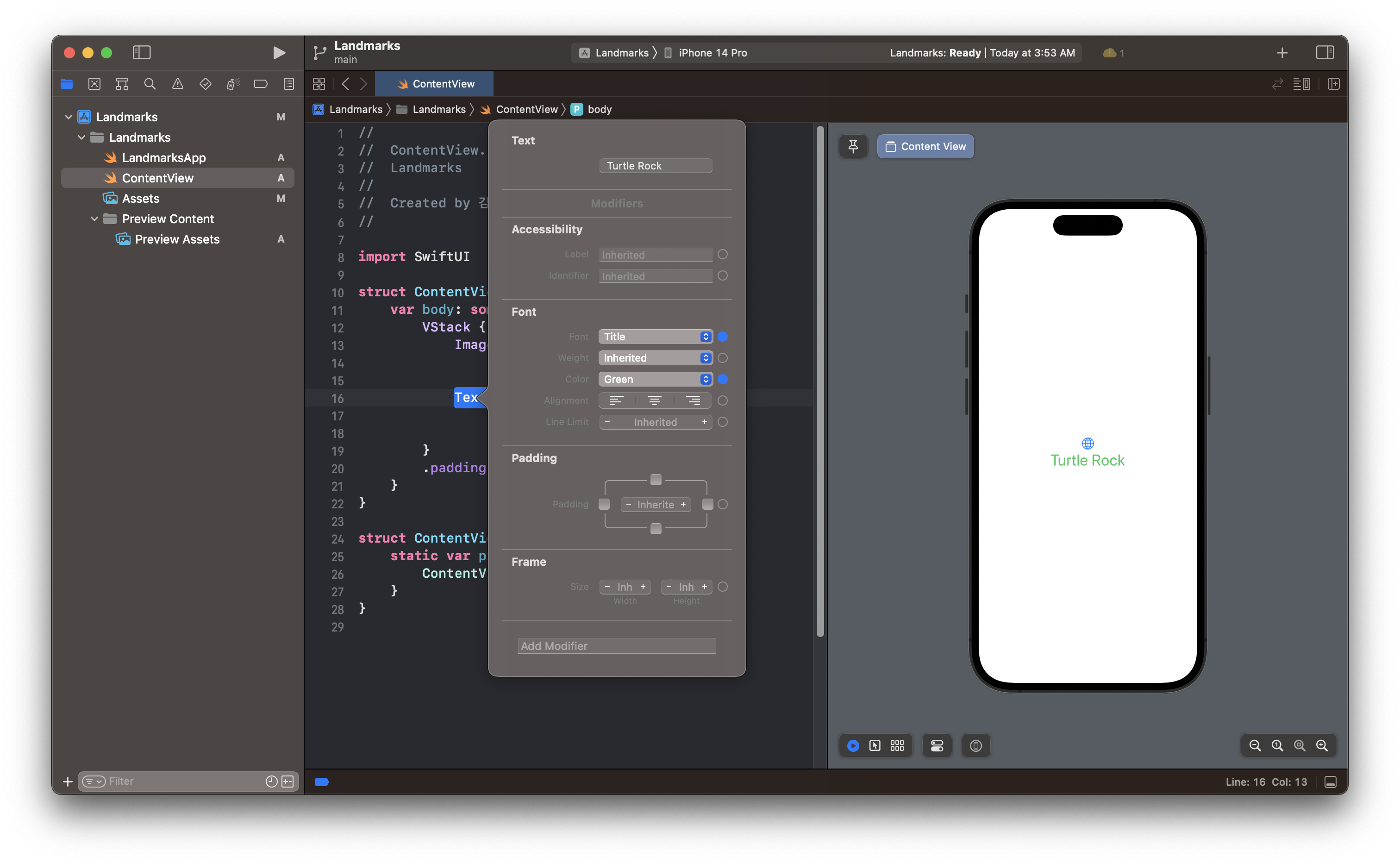Toggle the Font modifier indicator circle
This screenshot has height=863, width=1400.
tap(723, 337)
